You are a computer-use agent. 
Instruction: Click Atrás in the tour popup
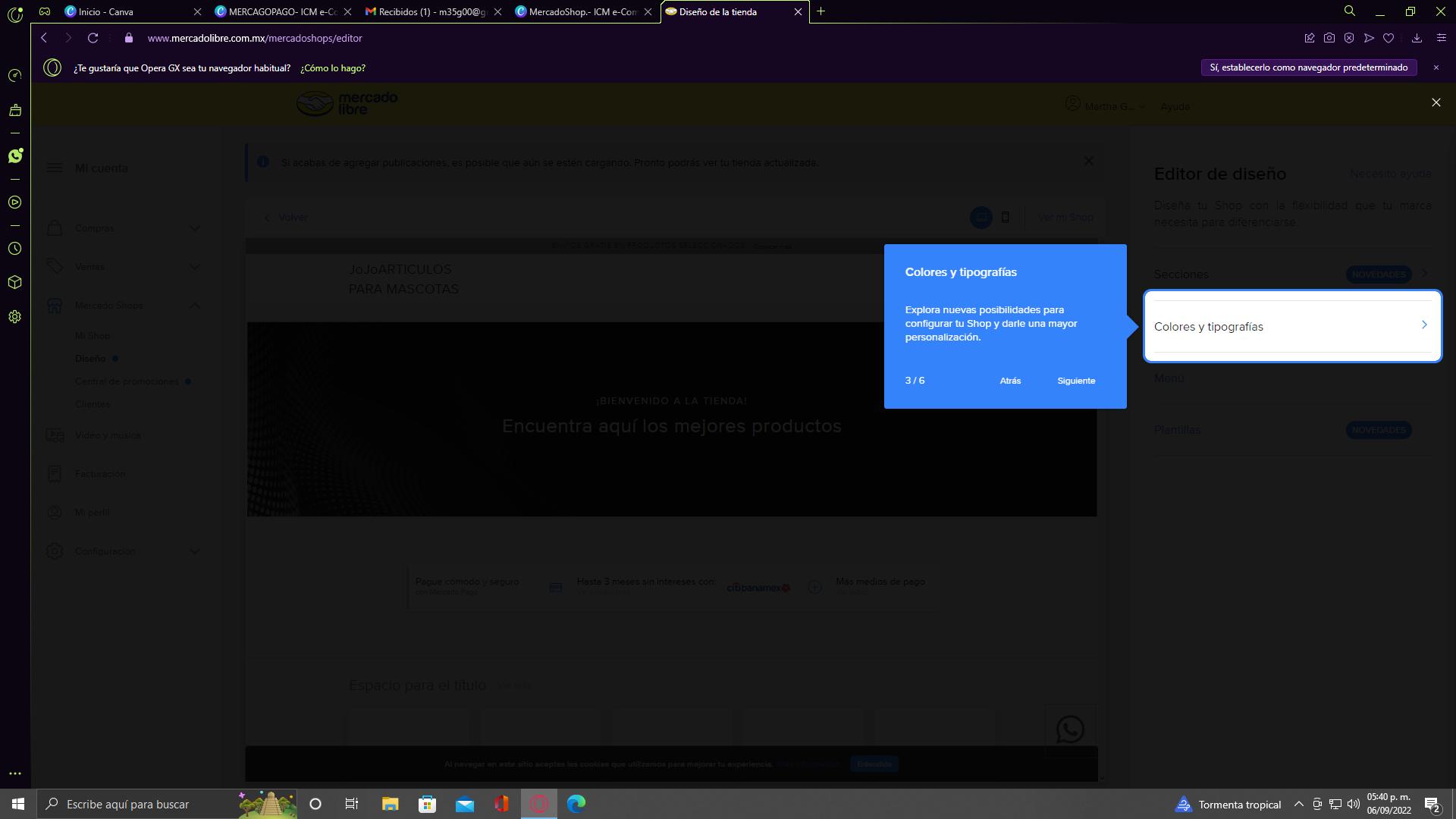click(1010, 381)
